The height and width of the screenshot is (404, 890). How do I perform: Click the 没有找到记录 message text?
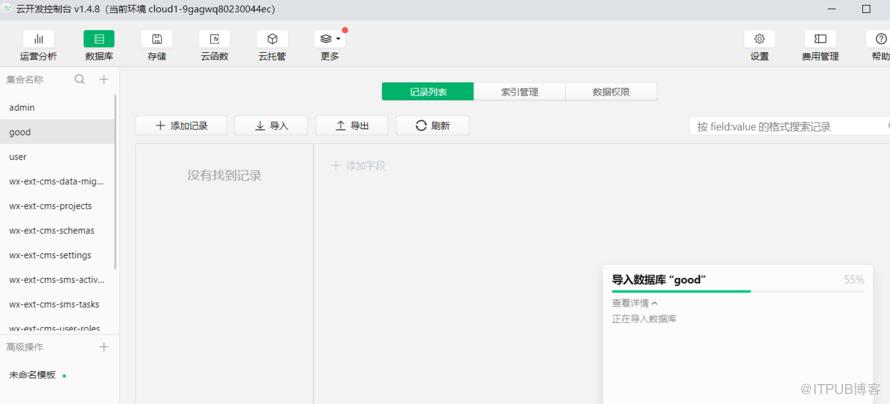224,176
